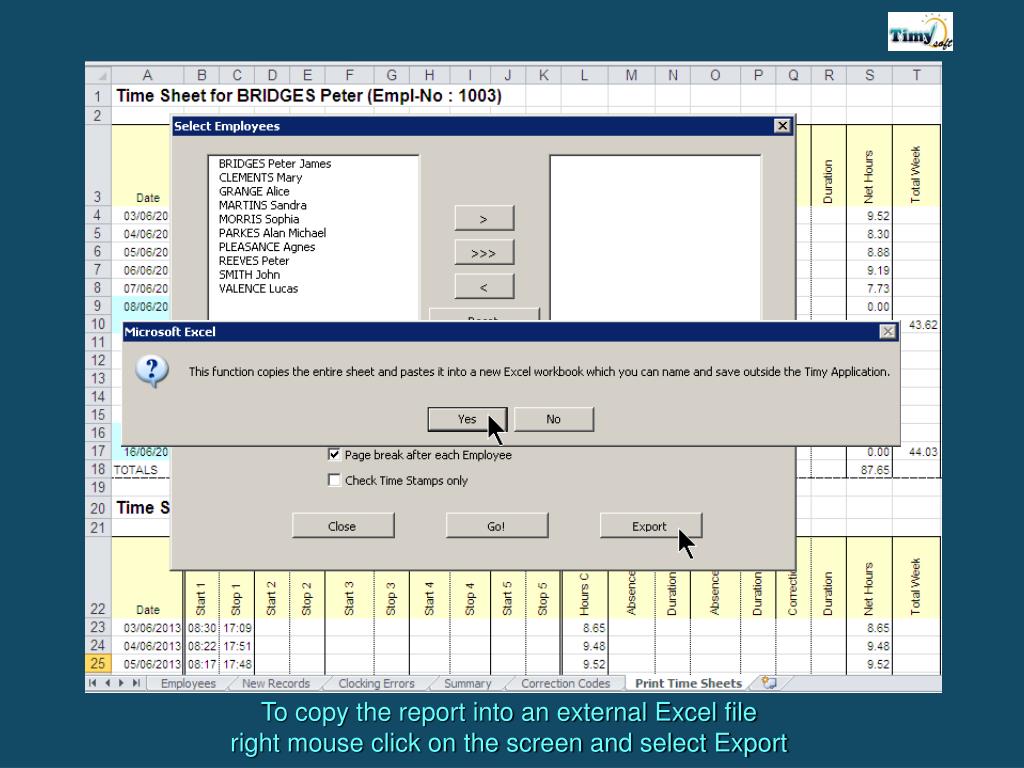Click the empty selected employees list box
The height and width of the screenshot is (768, 1024).
pyautogui.click(x=655, y=238)
